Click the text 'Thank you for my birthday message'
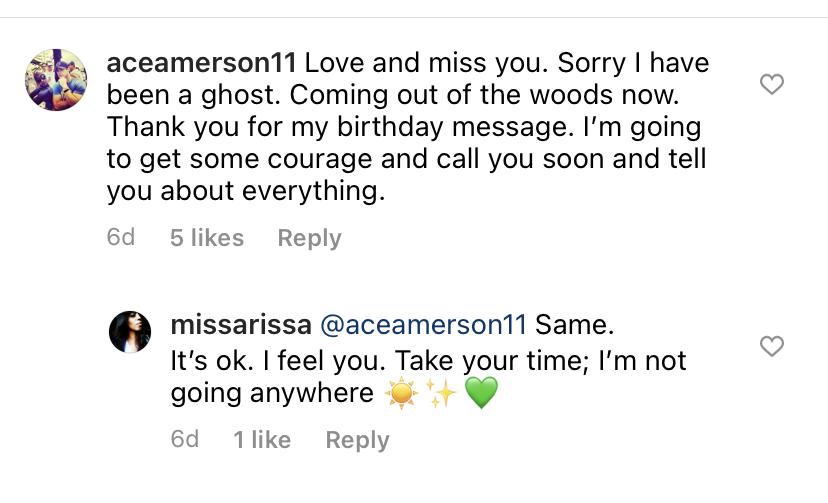Image resolution: width=828 pixels, height=503 pixels. pos(340,128)
